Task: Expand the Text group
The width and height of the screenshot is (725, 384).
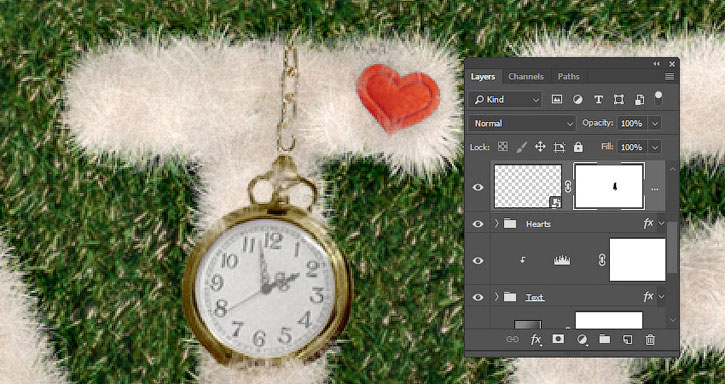Action: click(x=497, y=297)
